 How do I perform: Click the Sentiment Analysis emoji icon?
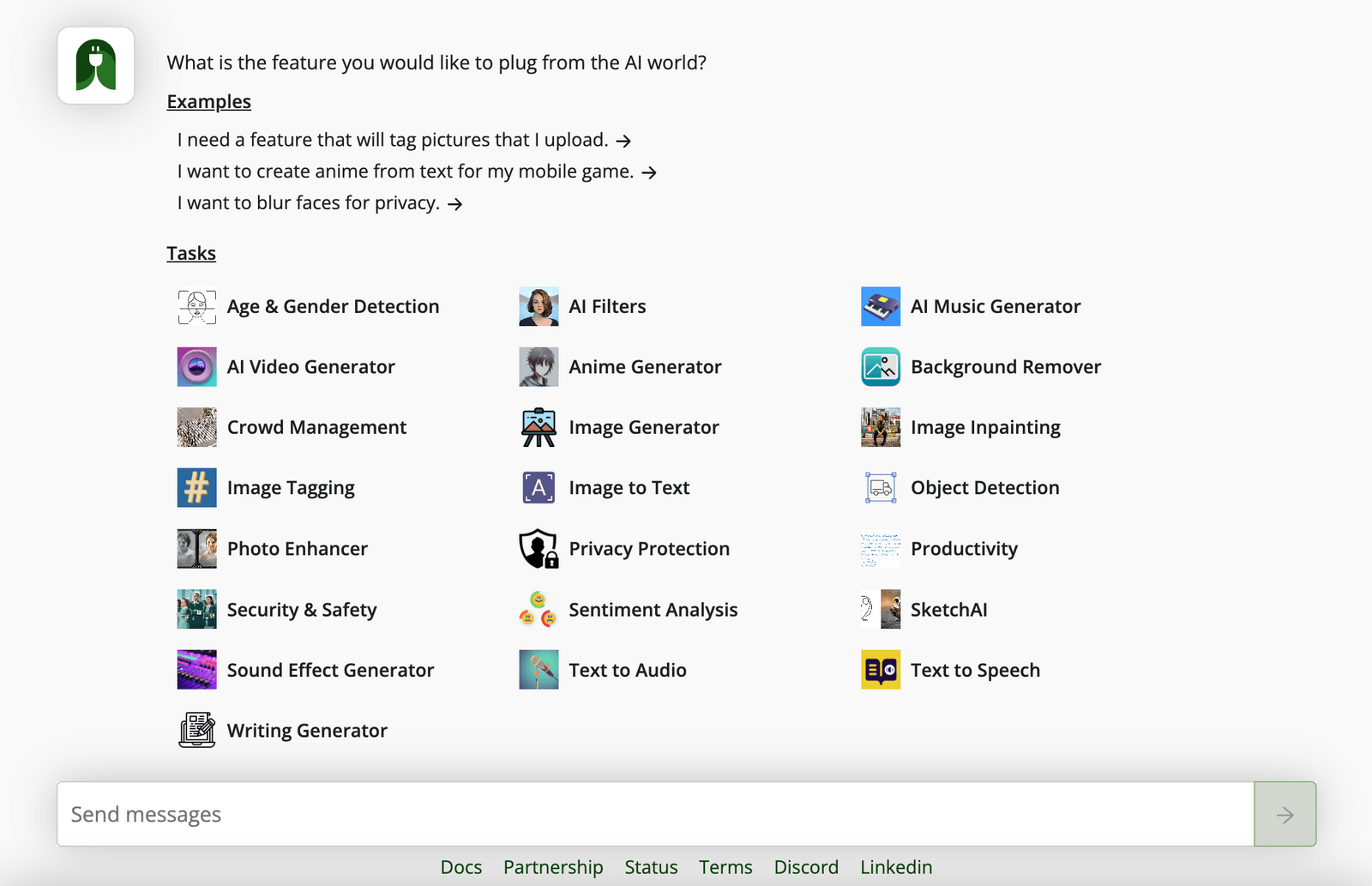(538, 610)
